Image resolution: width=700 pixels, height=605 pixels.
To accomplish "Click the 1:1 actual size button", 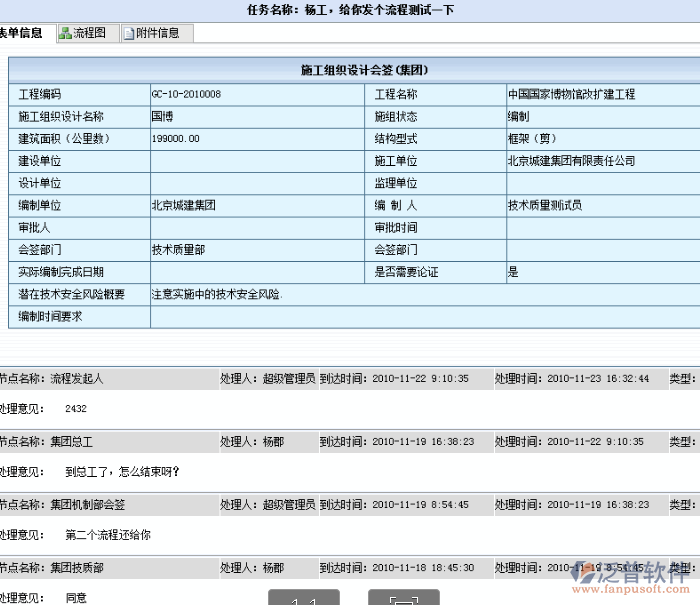I will point(304,597).
